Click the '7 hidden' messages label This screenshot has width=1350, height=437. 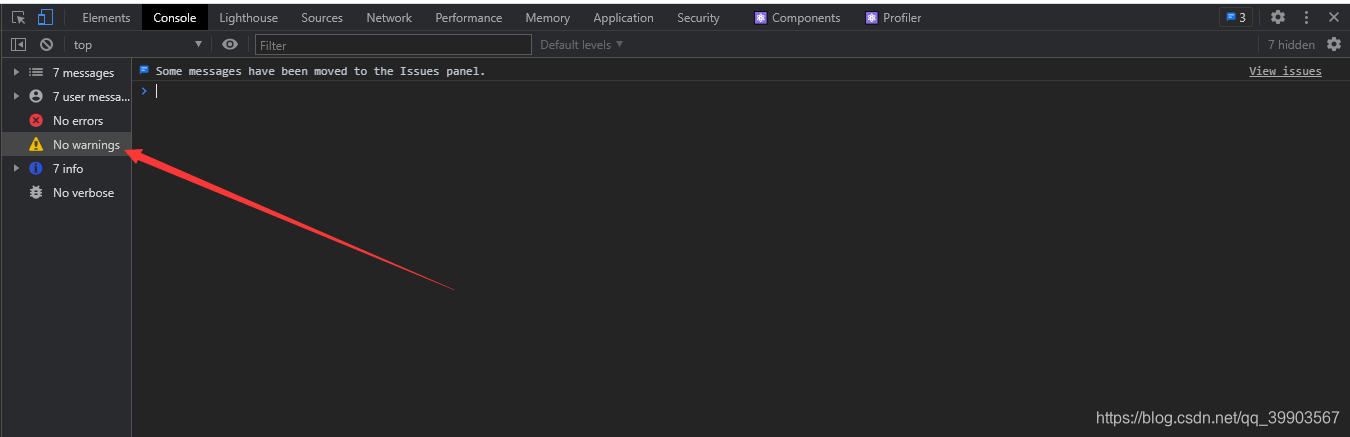[x=1291, y=44]
